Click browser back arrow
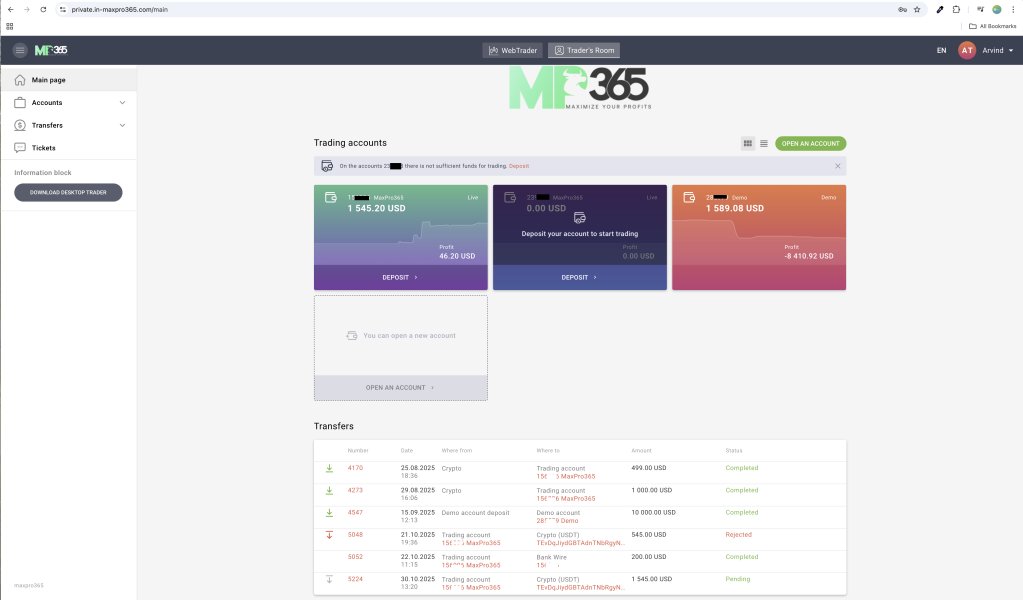The width and height of the screenshot is (1023, 600). coord(10,10)
